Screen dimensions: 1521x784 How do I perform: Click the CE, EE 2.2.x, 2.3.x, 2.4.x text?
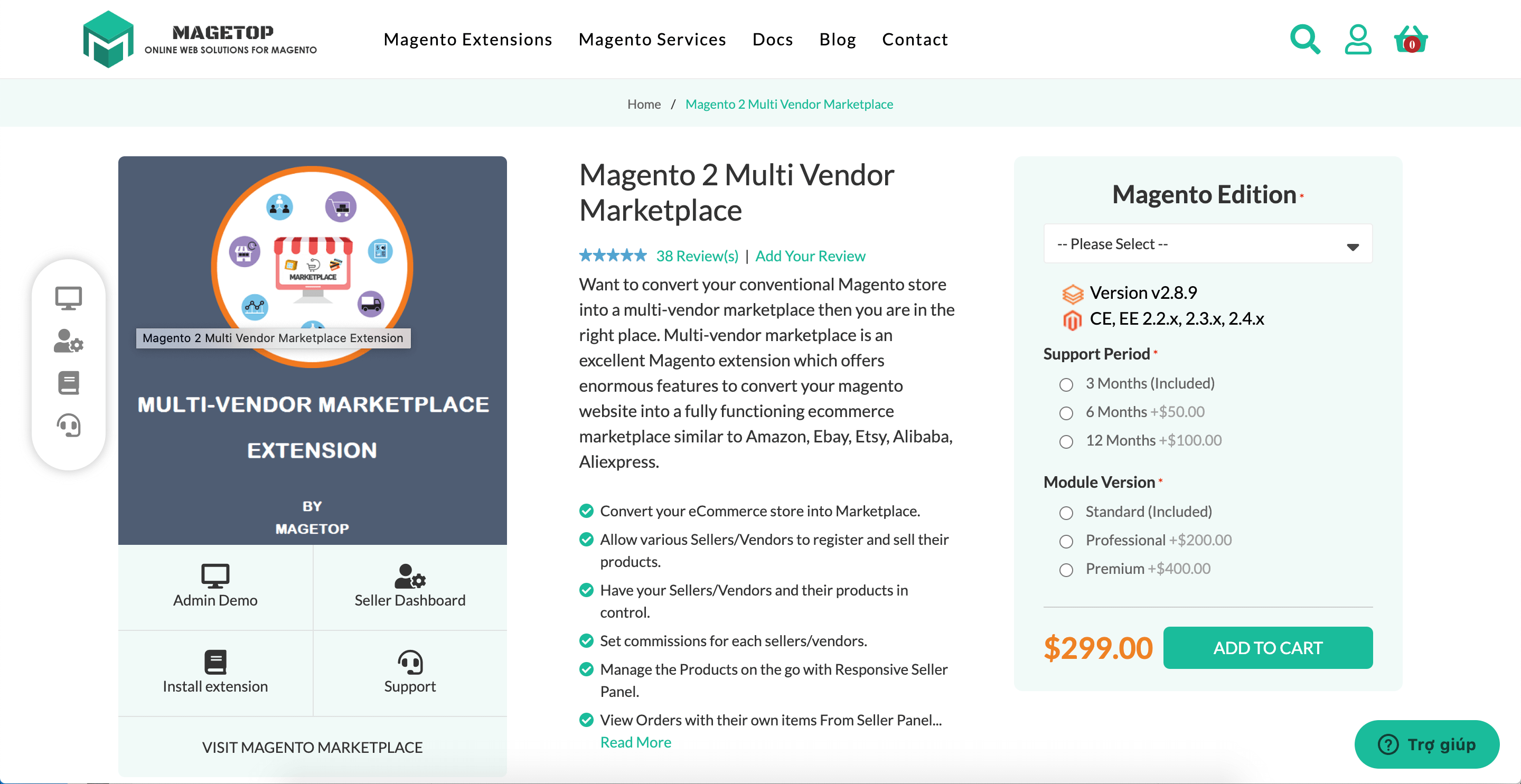(1177, 318)
